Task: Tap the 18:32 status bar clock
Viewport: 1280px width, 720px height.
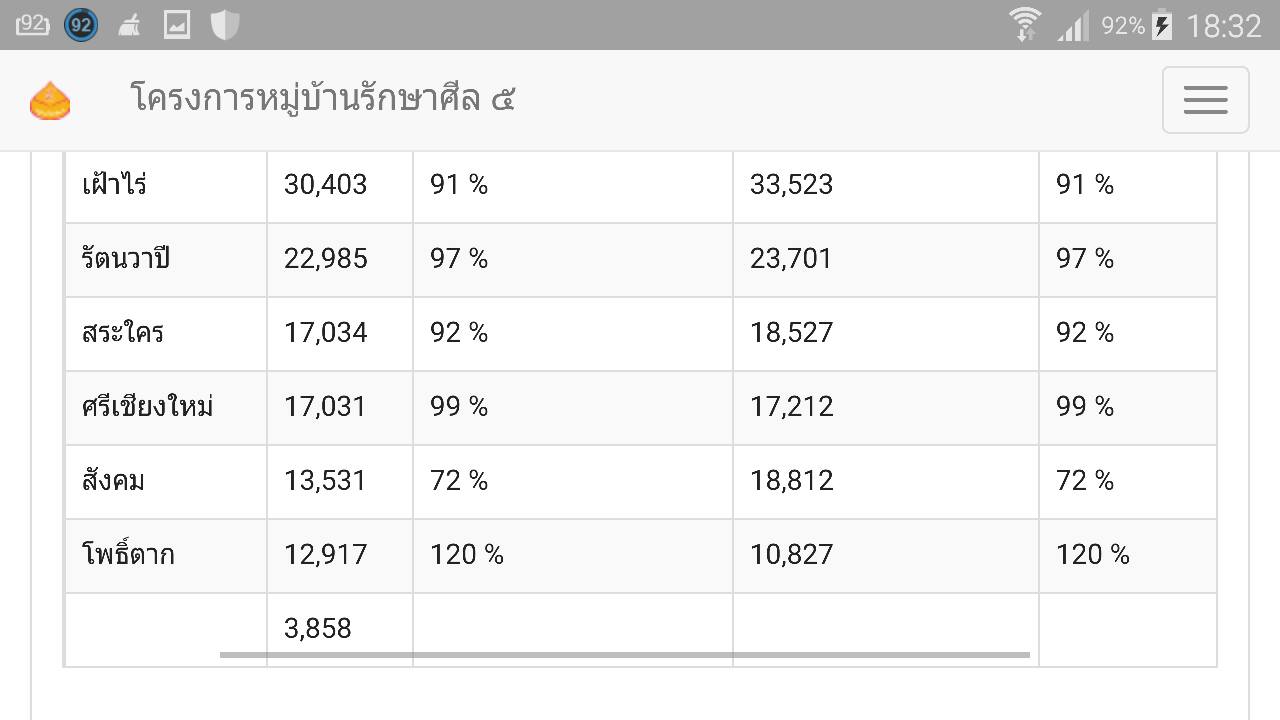Action: pyautogui.click(x=1224, y=25)
